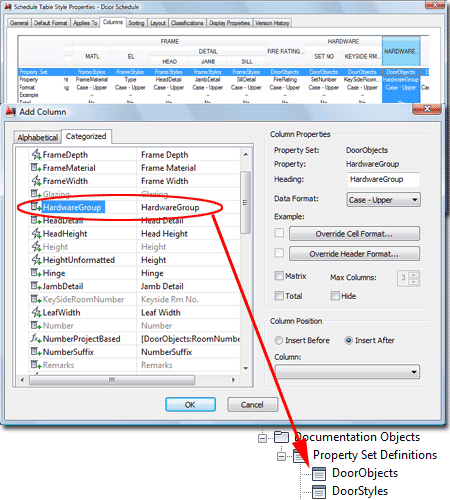450x500 pixels.
Task: Click the FrameMaterial manual property icon
Action: [36, 167]
